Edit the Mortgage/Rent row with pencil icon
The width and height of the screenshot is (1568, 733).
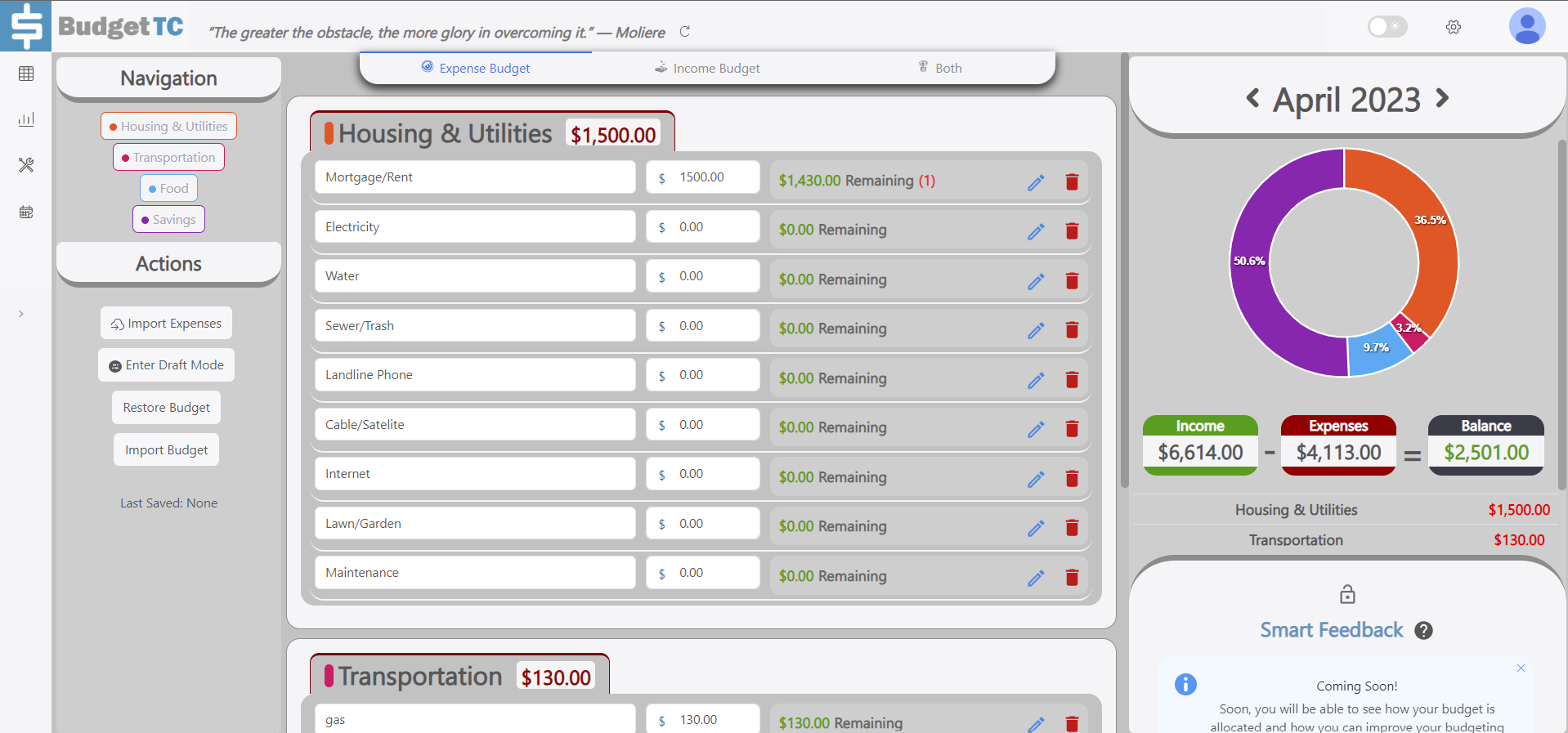pos(1036,182)
